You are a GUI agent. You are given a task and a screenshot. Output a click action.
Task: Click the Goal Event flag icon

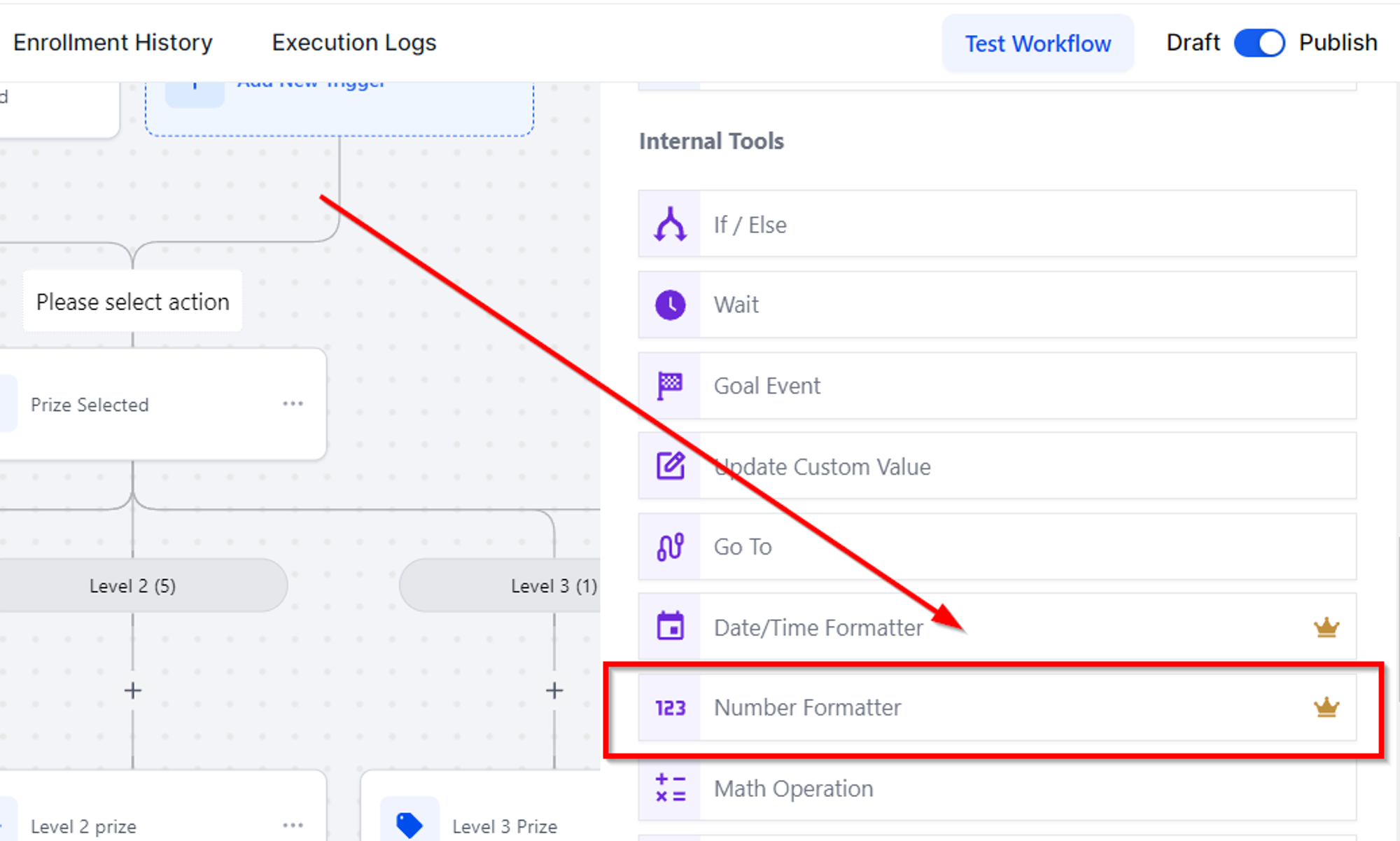coord(670,386)
